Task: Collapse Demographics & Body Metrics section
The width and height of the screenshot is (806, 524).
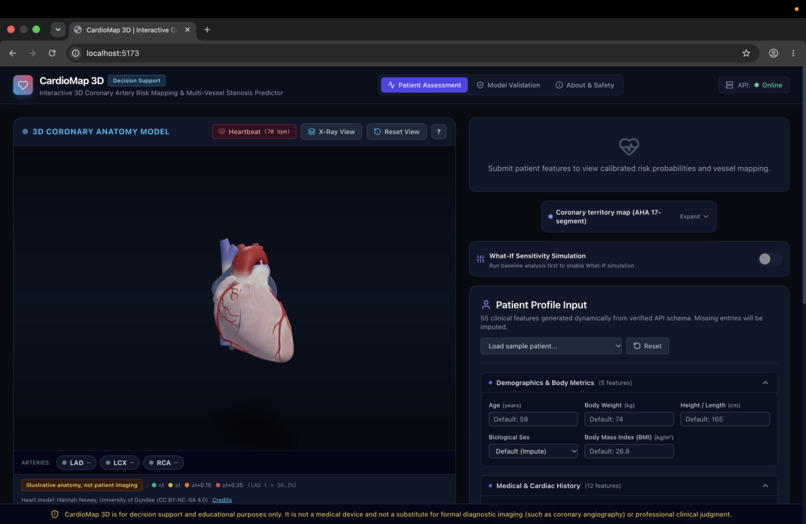Action: click(x=629, y=383)
